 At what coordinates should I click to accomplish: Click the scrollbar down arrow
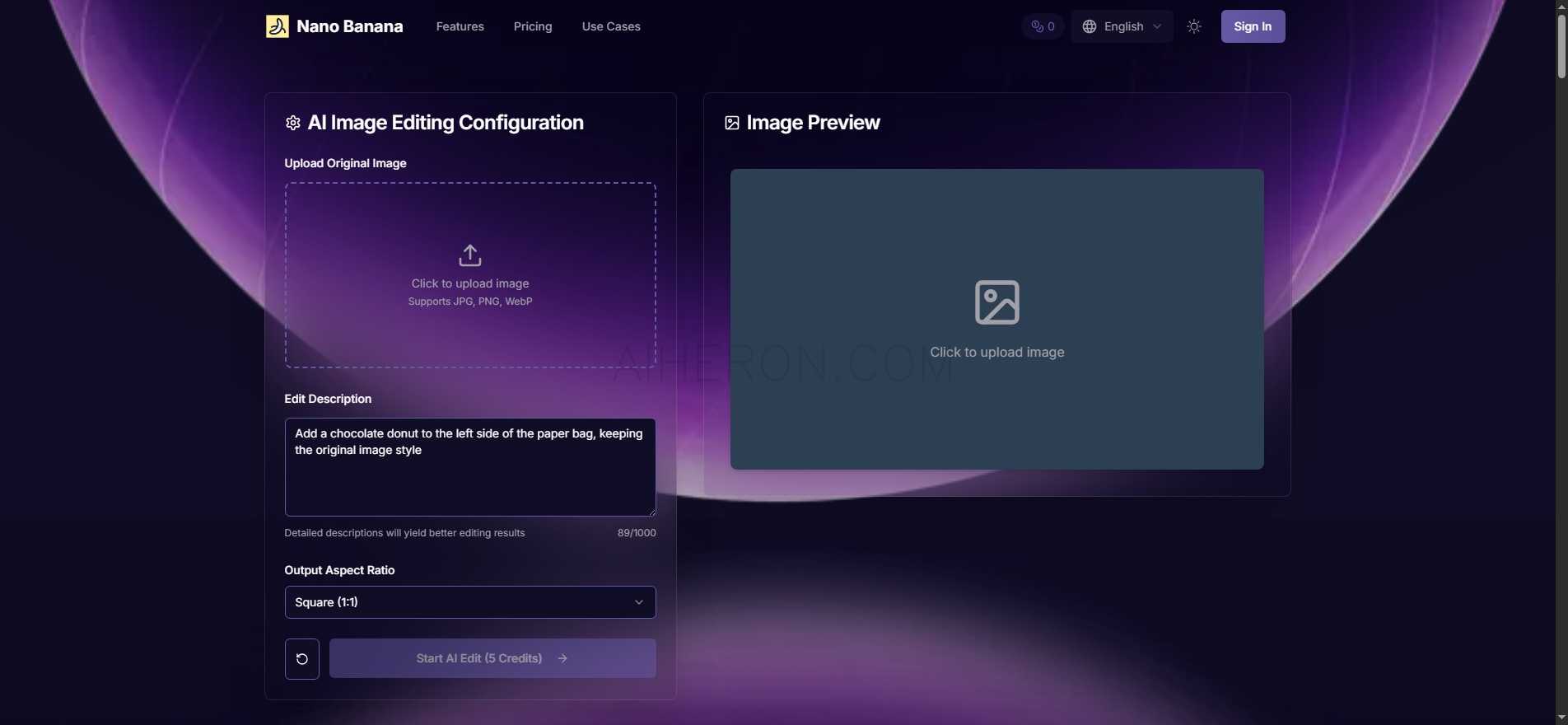click(1561, 718)
